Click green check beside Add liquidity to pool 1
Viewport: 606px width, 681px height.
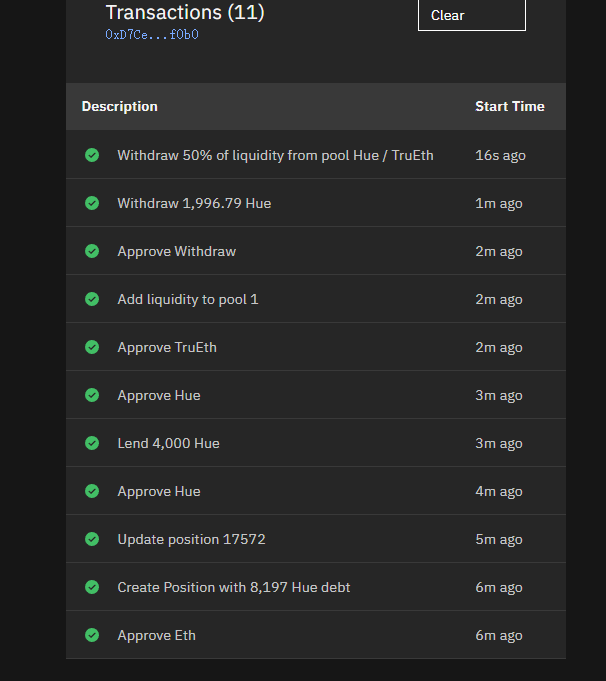(x=92, y=299)
